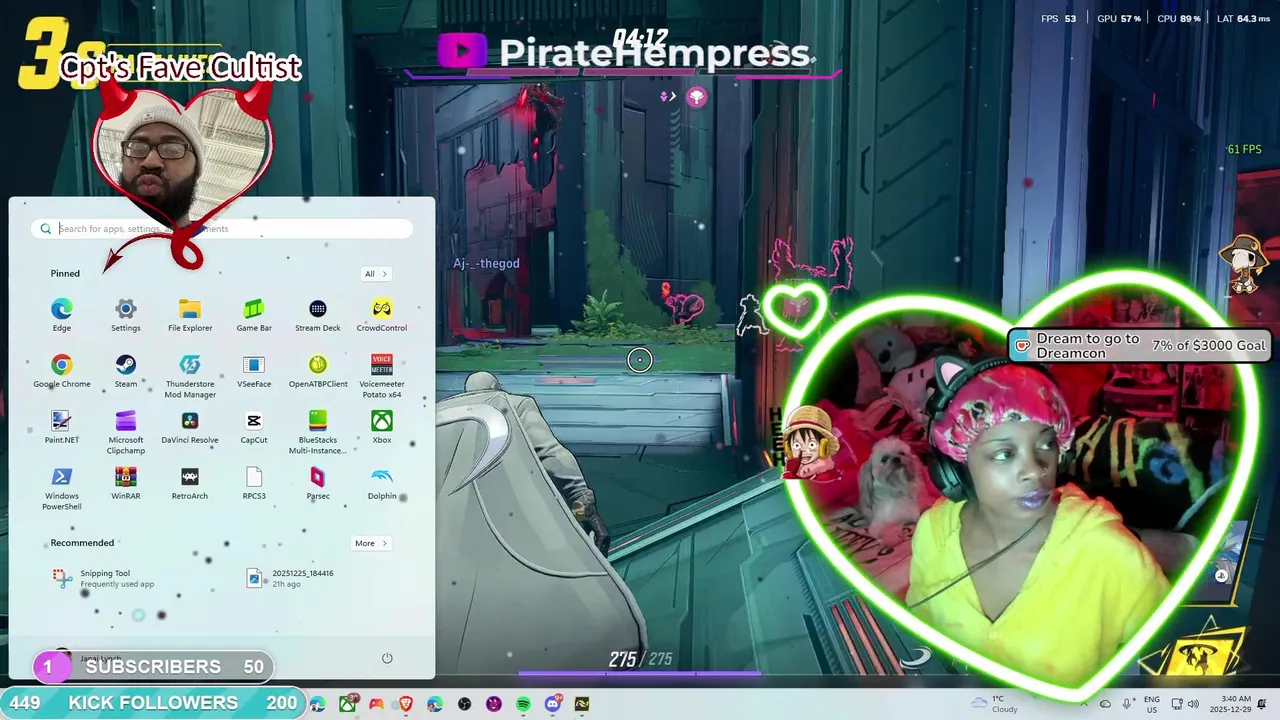Launch Stream Deck from pinned apps
The width and height of the screenshot is (1280, 720).
click(x=318, y=315)
